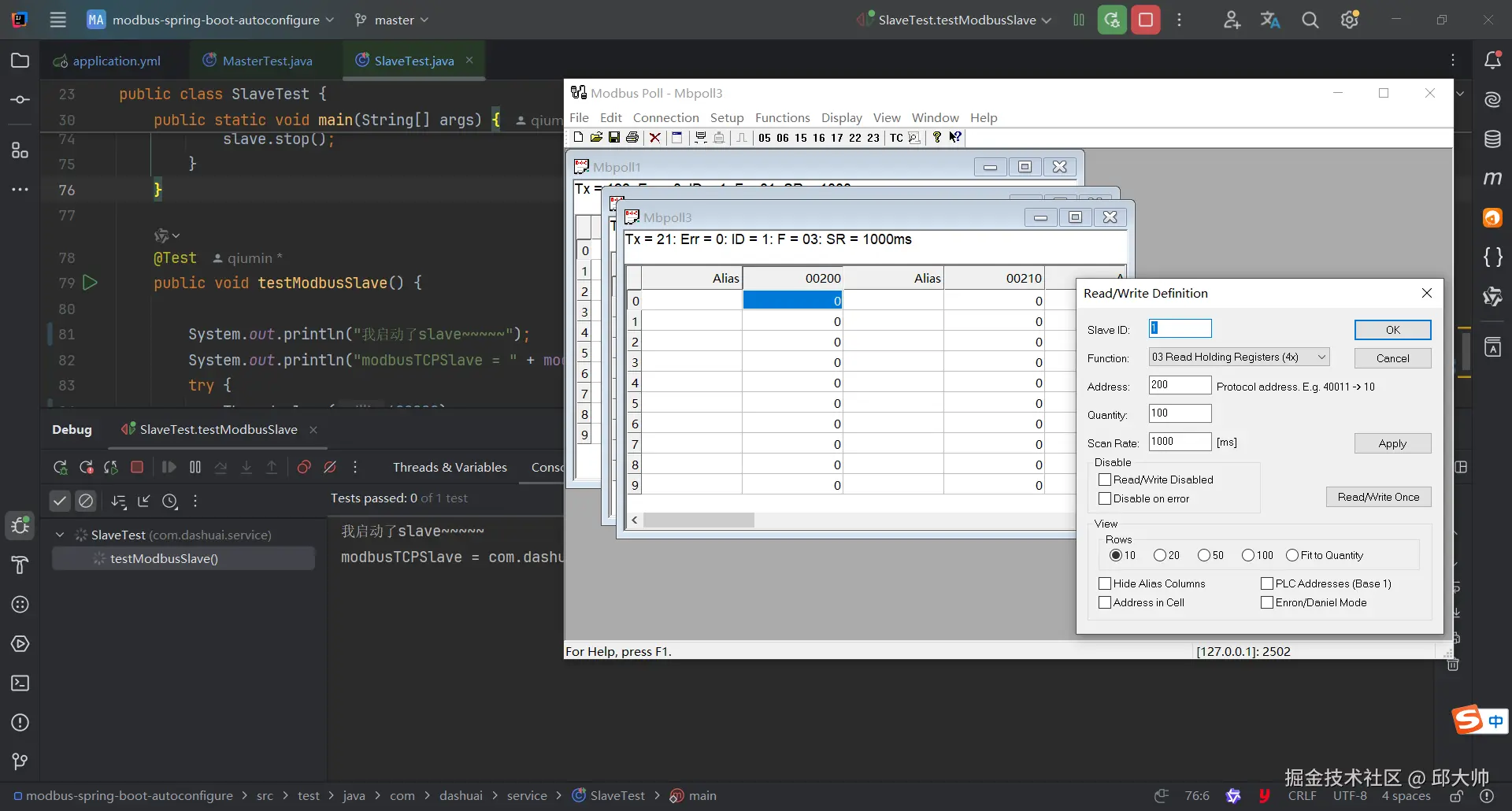Click the Apply button in the dialog
1512x811 pixels.
click(x=1392, y=443)
